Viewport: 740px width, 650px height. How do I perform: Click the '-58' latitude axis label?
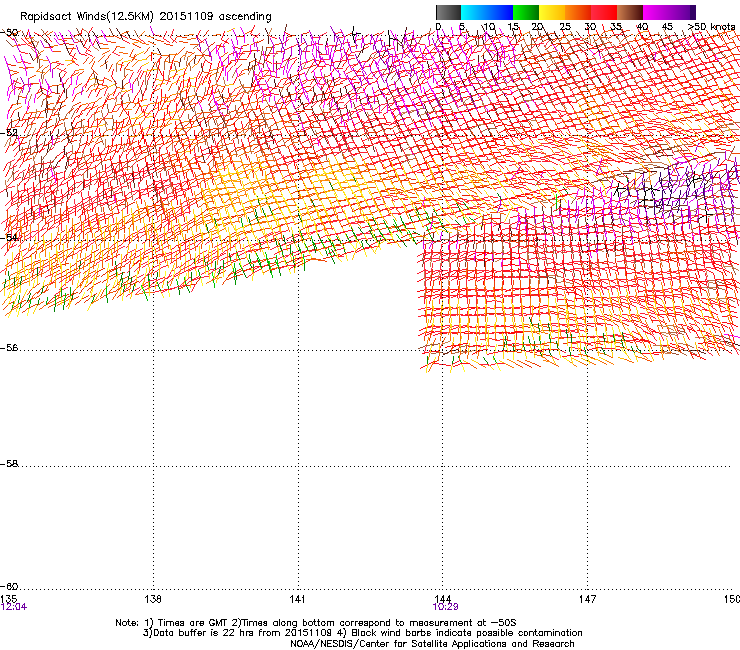click(x=9, y=464)
